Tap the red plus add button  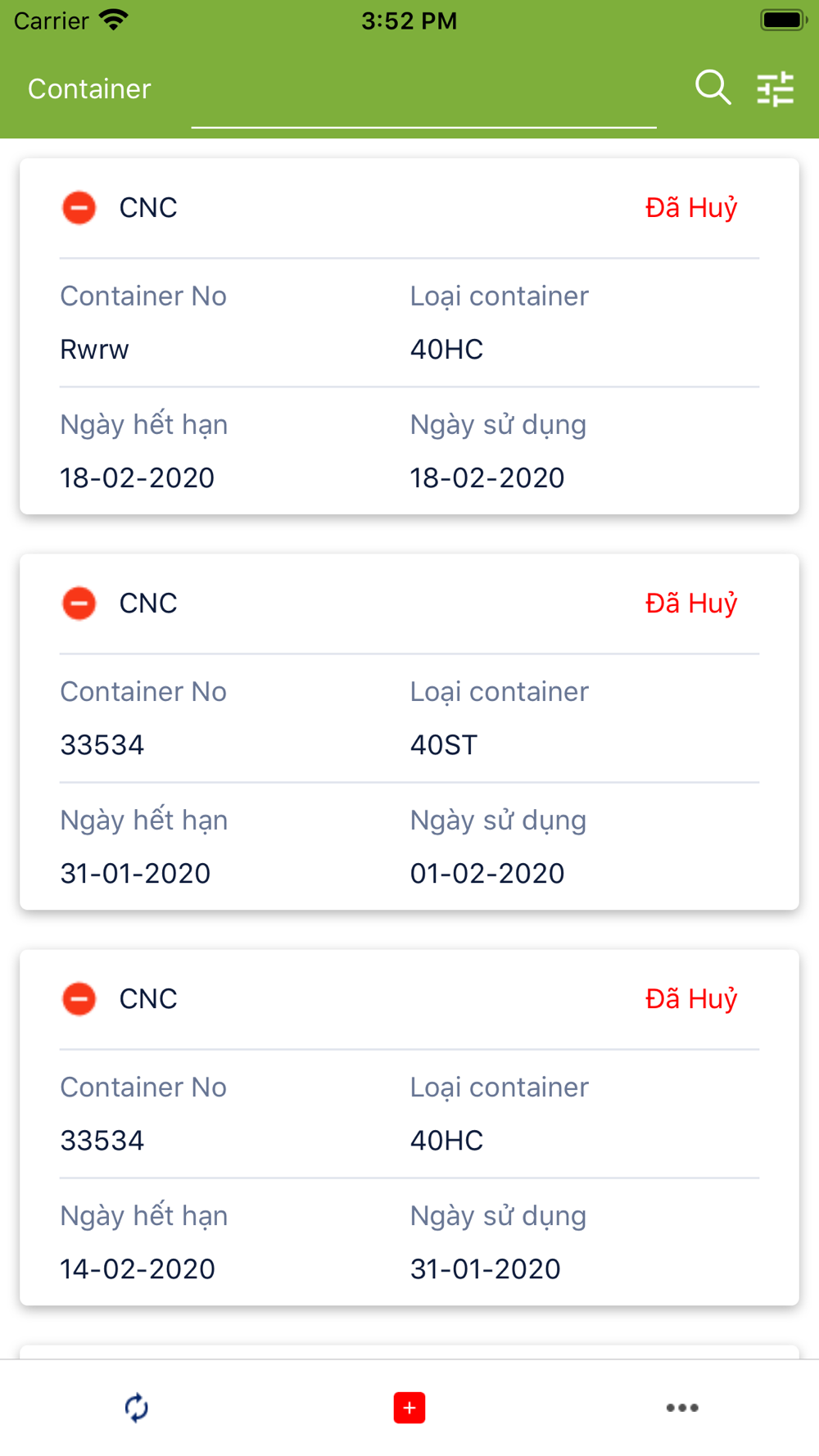tap(409, 1408)
